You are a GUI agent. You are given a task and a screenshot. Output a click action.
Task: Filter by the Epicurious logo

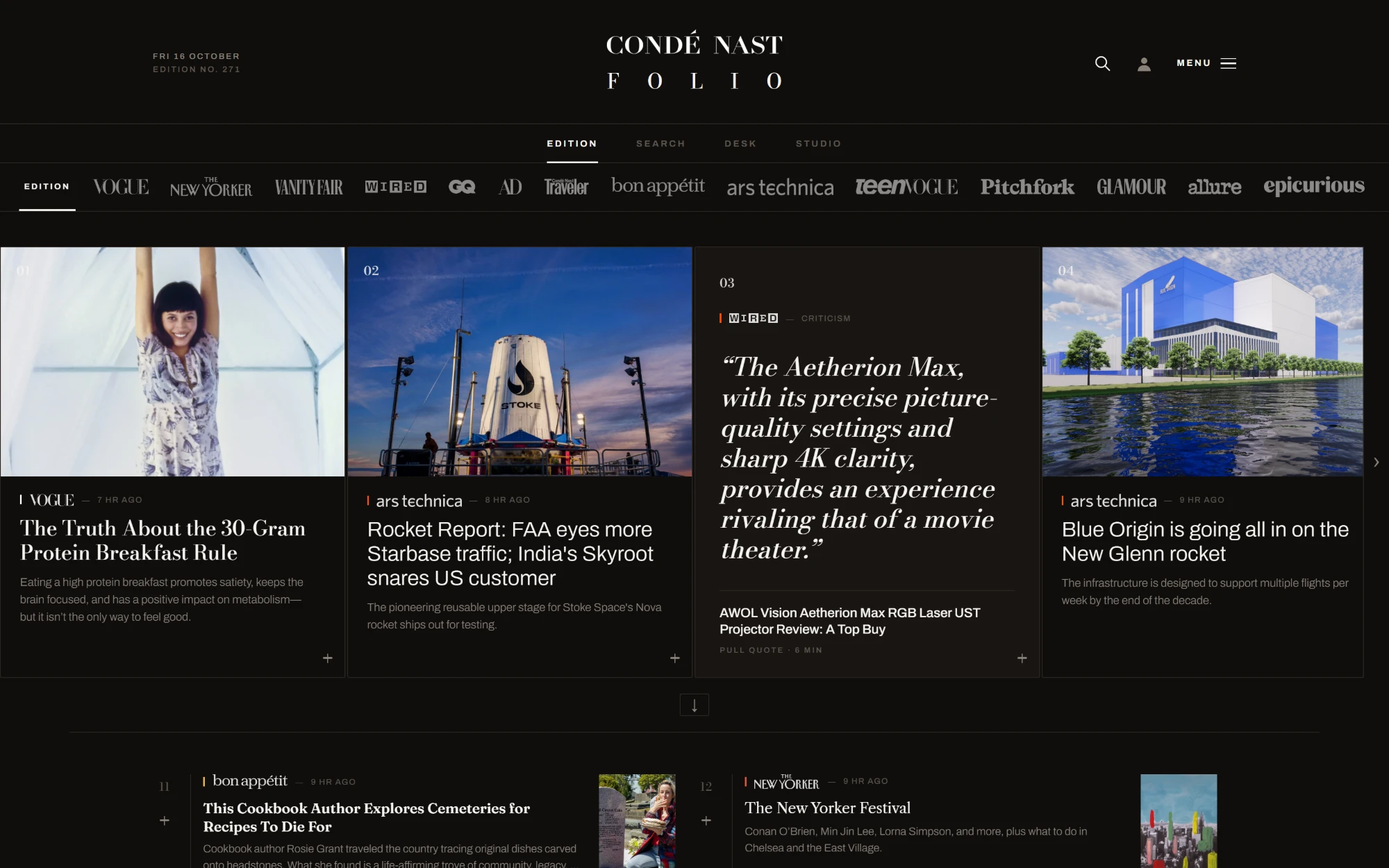(1314, 186)
